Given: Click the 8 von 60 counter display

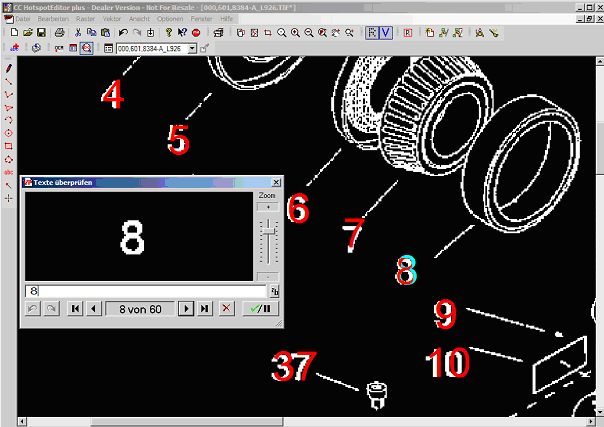Looking at the screenshot, I should (140, 309).
